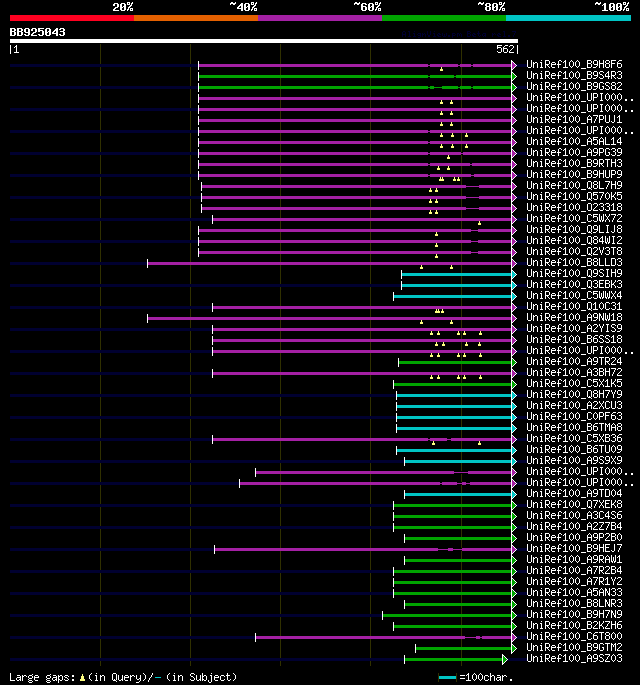Click the UniRef100_B2KZH6 entry
640x685 pixels.
[574, 626]
